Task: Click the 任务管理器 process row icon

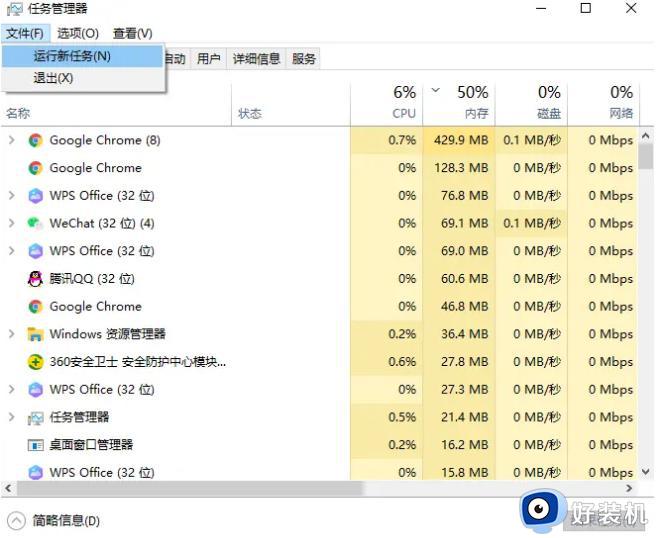Action: point(36,417)
